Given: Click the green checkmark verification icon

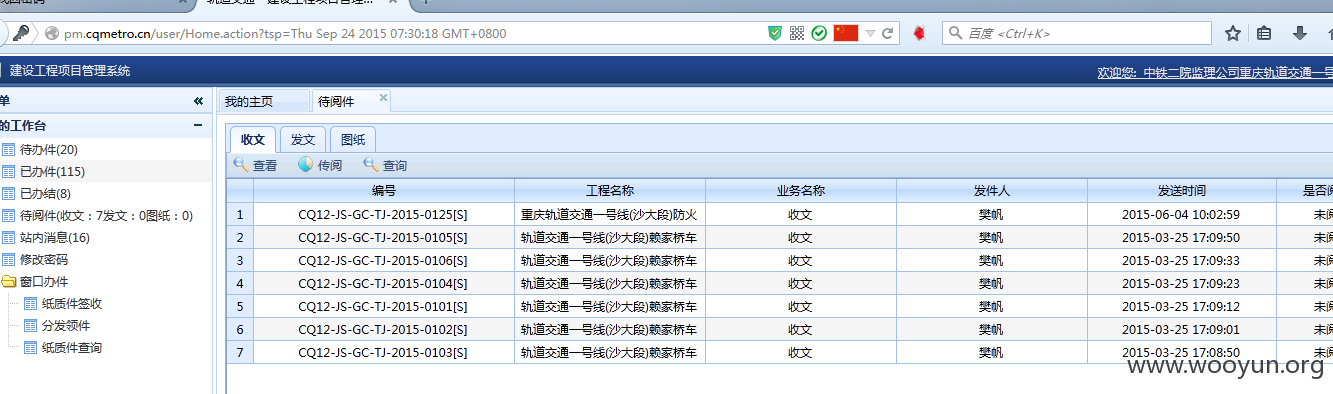Looking at the screenshot, I should (x=819, y=33).
